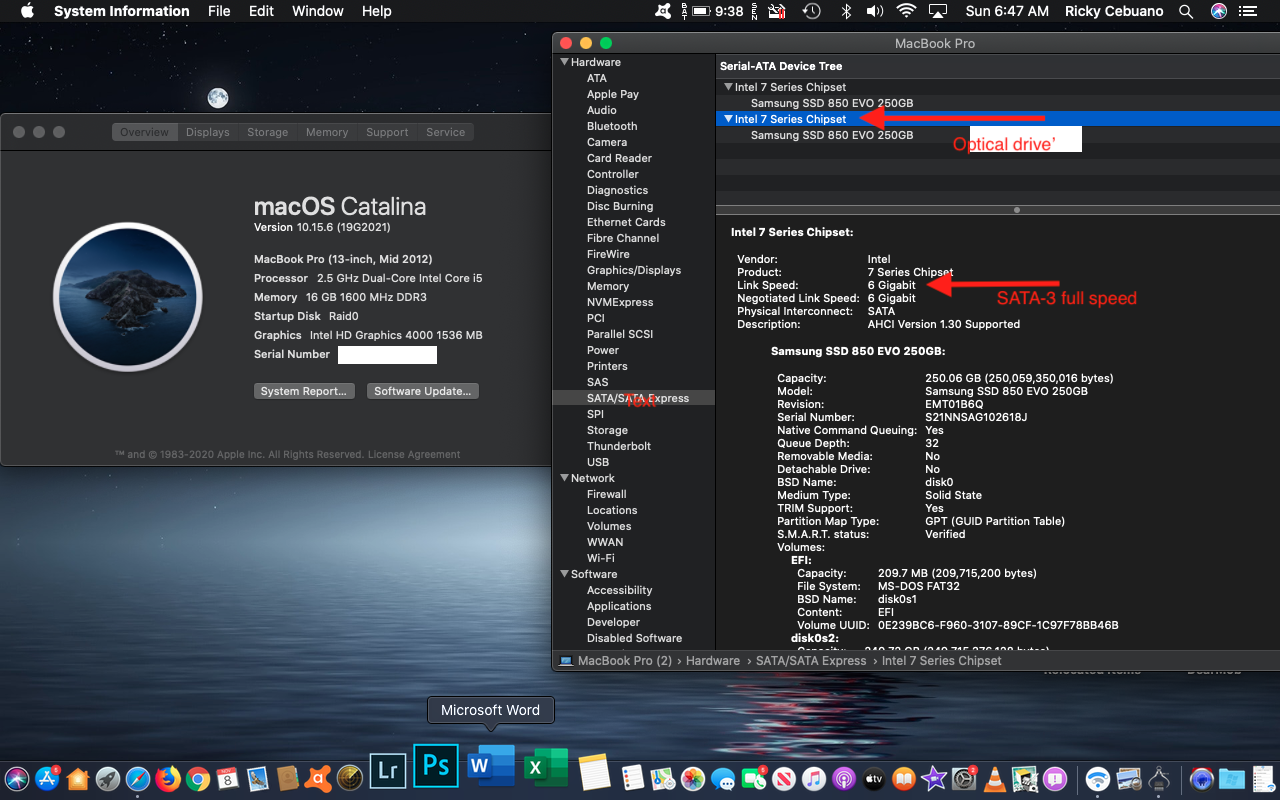The height and width of the screenshot is (800, 1280).
Task: Collapse the first Intel 7 Series Chipset triangle
Action: (x=728, y=87)
